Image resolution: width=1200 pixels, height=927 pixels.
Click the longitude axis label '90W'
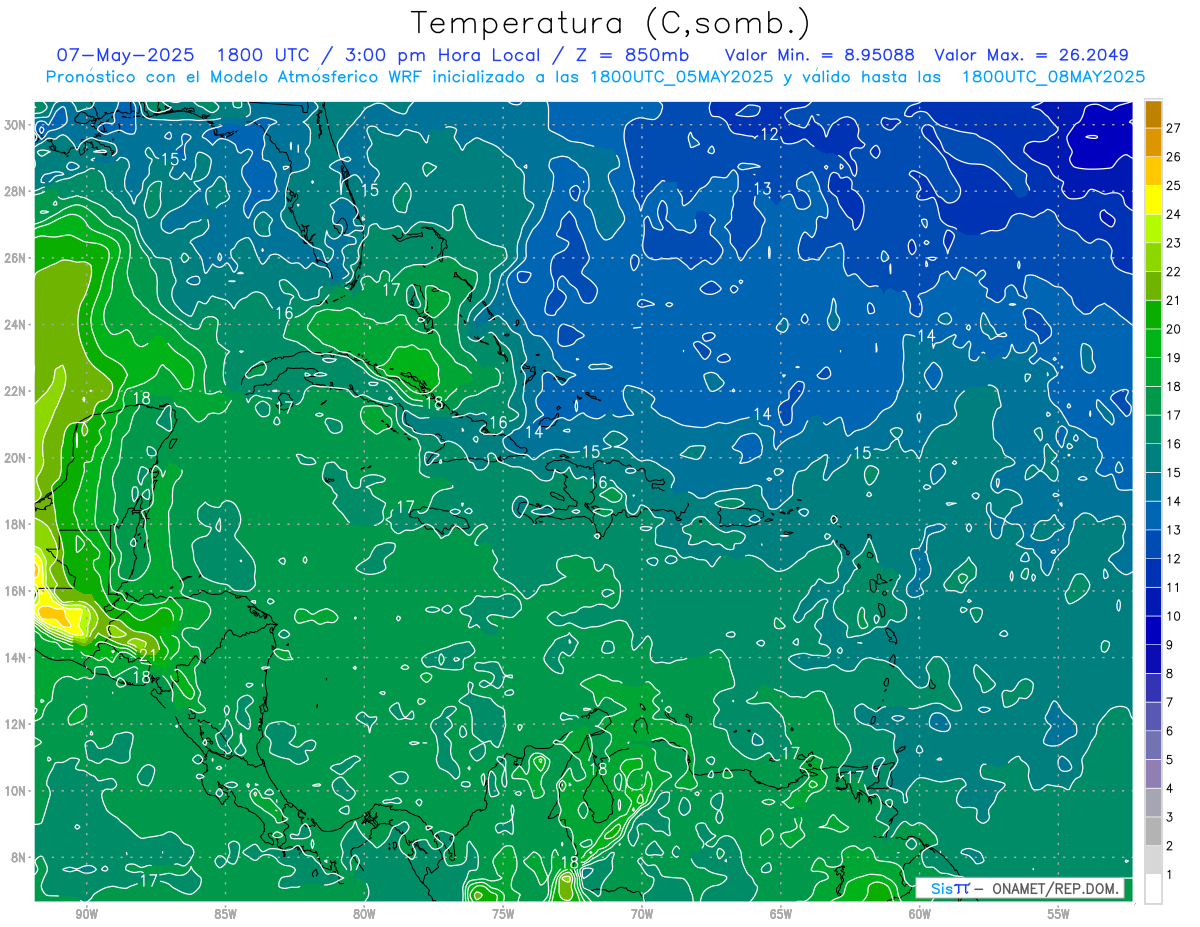pos(86,914)
